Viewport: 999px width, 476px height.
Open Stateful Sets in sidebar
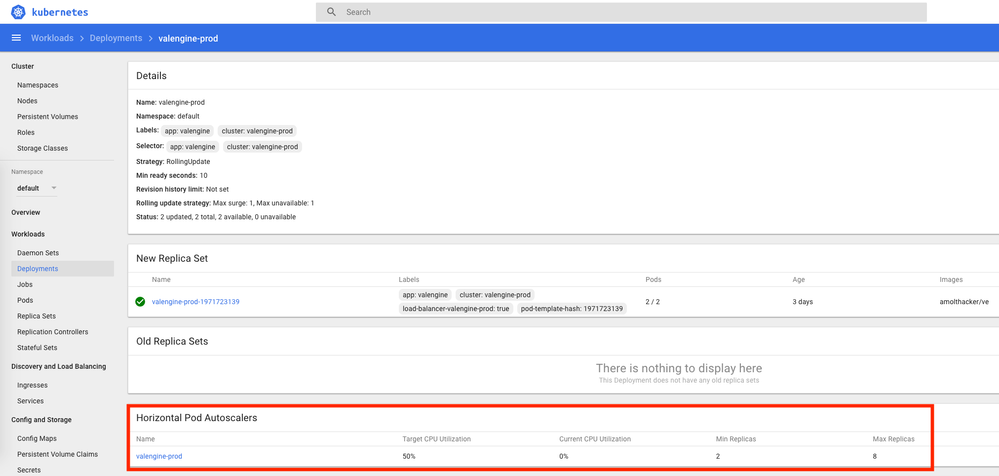click(37, 348)
